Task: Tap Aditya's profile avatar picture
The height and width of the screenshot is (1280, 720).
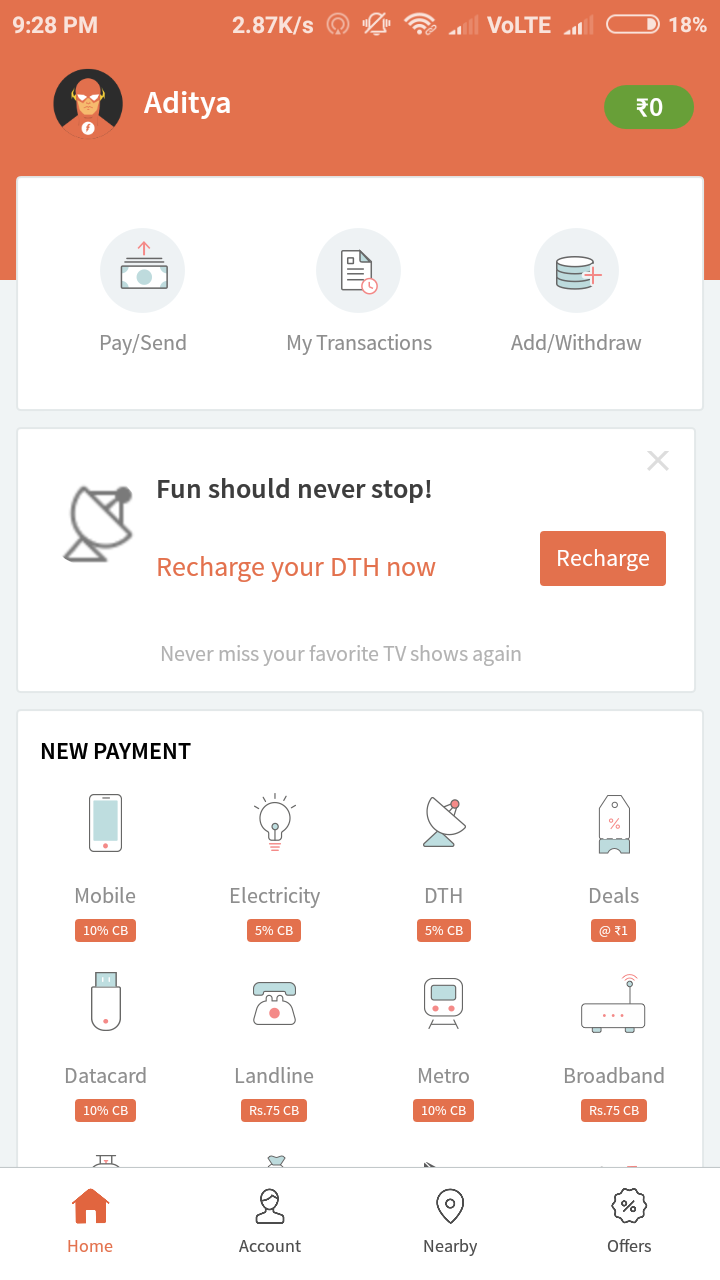Action: coord(88,104)
